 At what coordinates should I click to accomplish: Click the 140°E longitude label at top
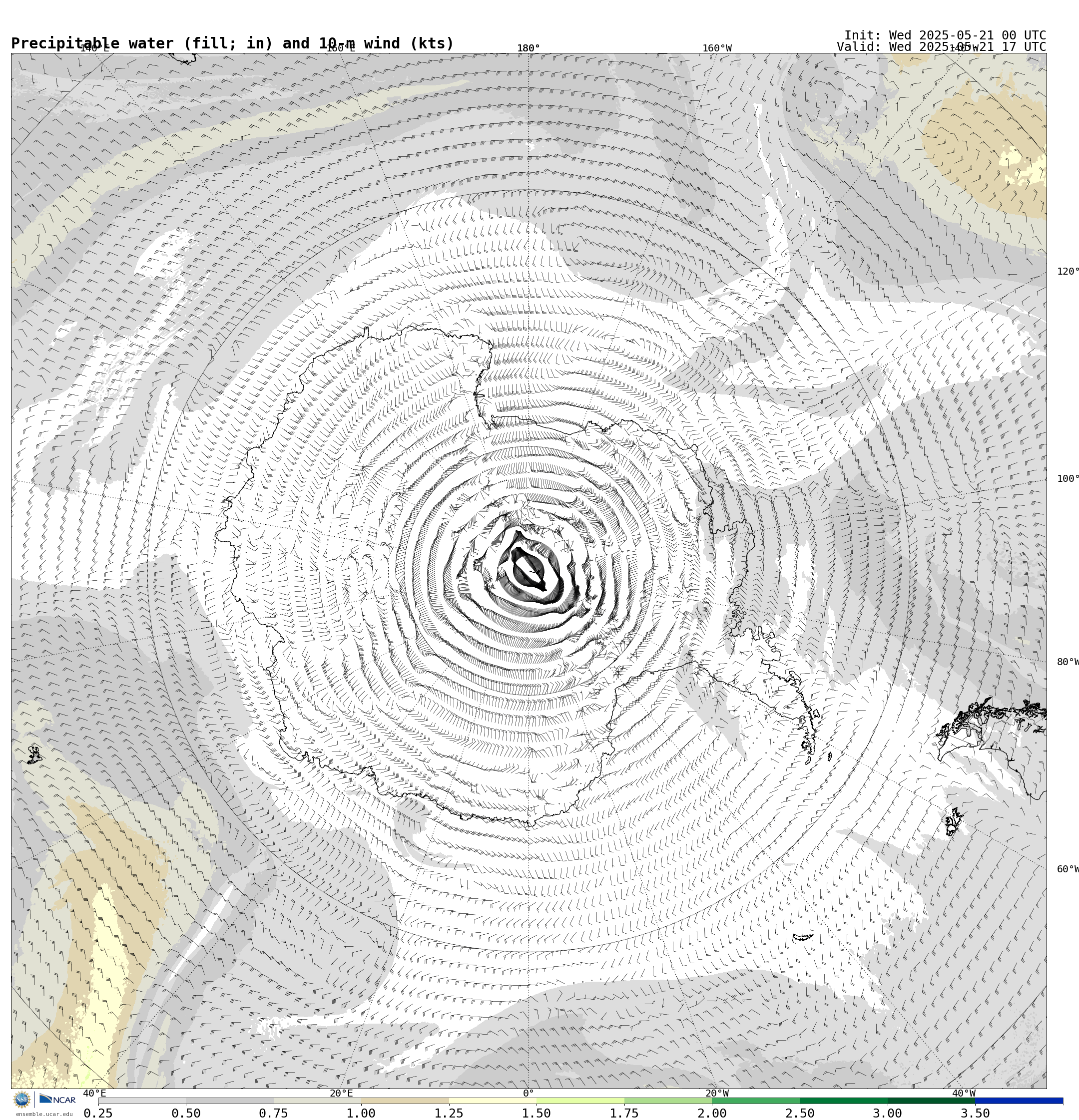[94, 48]
